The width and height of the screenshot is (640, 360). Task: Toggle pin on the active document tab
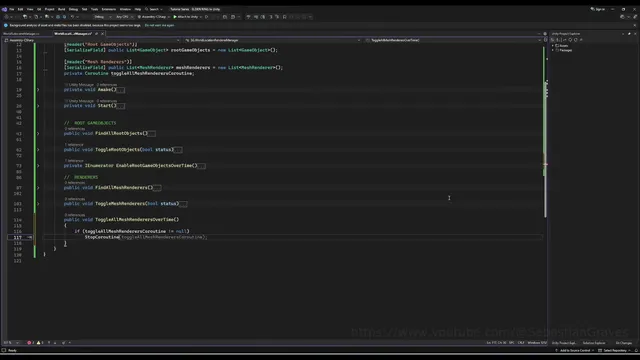click(x=96, y=33)
